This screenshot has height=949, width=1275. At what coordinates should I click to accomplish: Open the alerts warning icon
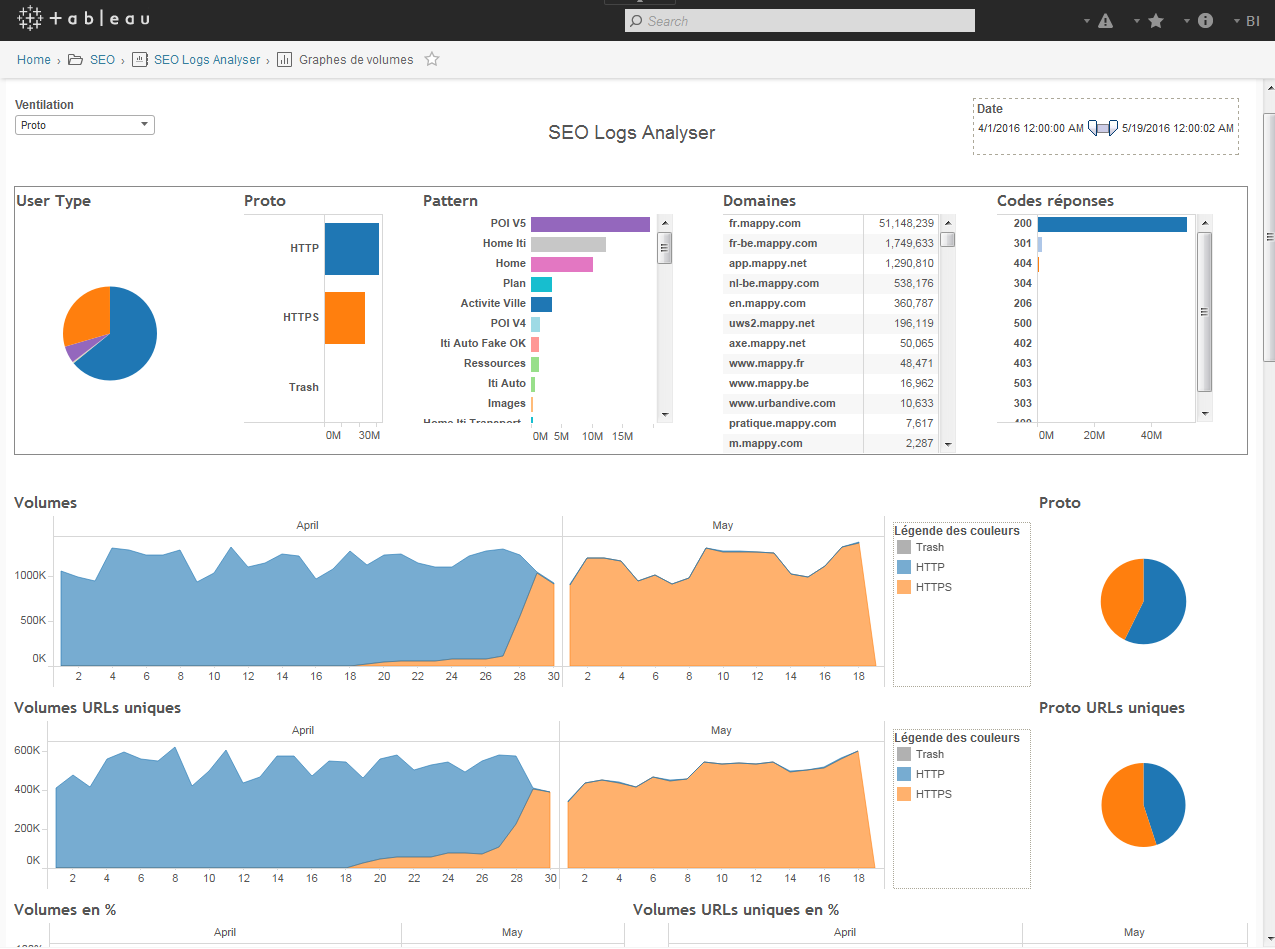click(1105, 21)
